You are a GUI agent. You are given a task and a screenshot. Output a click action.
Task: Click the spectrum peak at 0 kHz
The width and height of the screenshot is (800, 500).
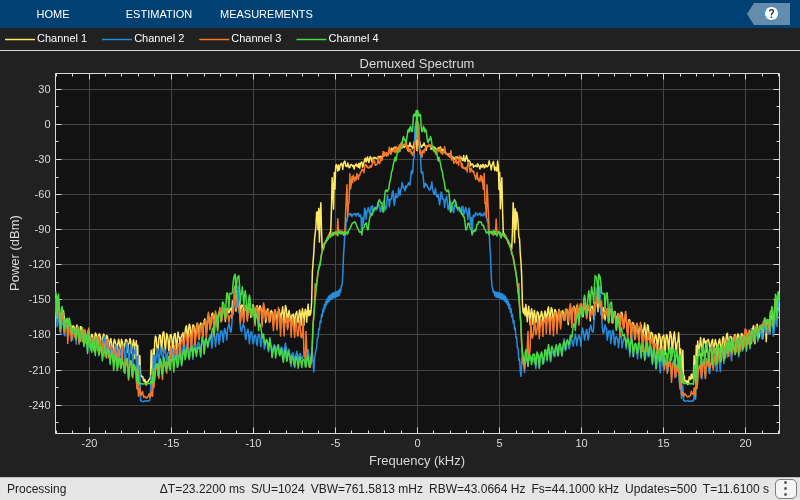(x=417, y=111)
